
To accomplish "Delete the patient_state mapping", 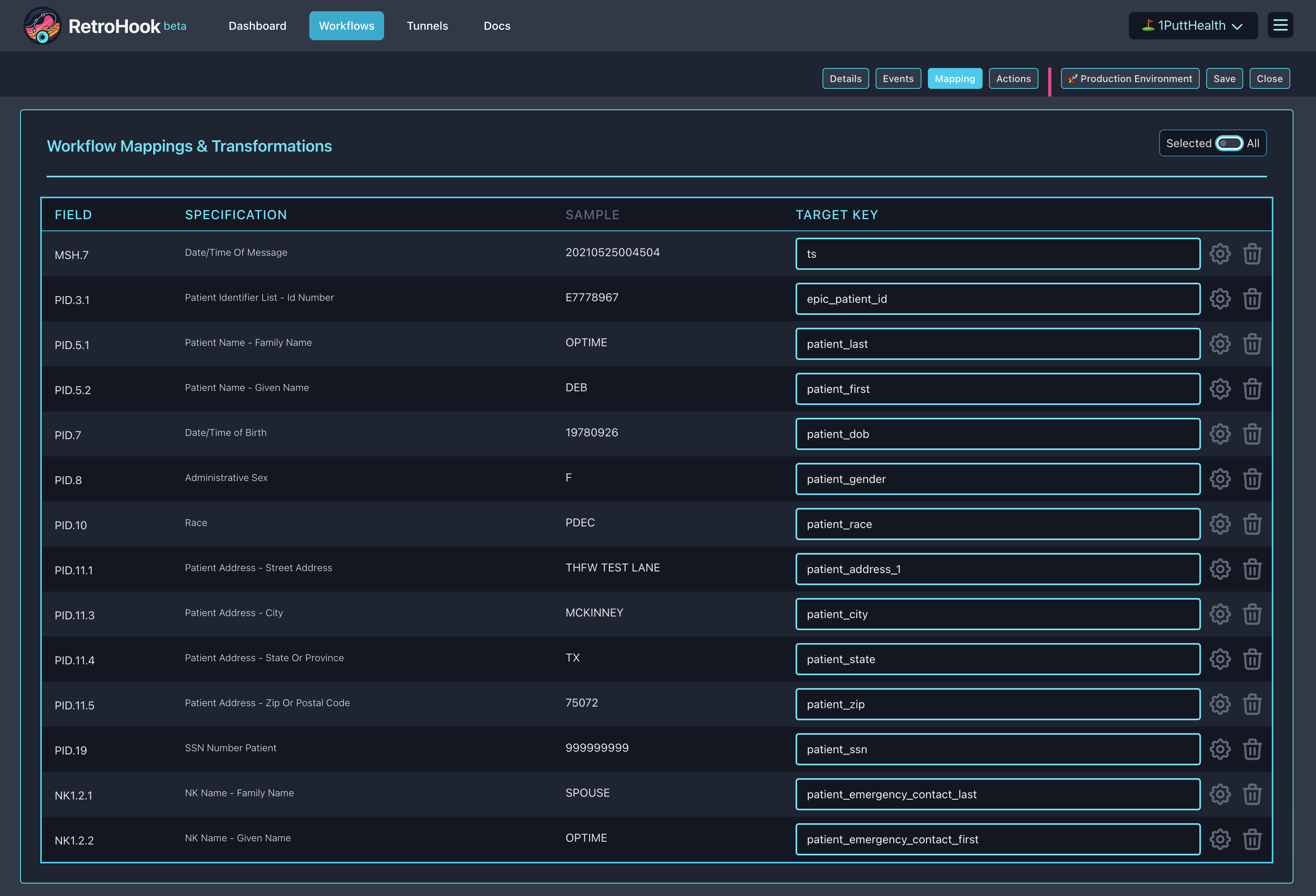I will [1252, 659].
